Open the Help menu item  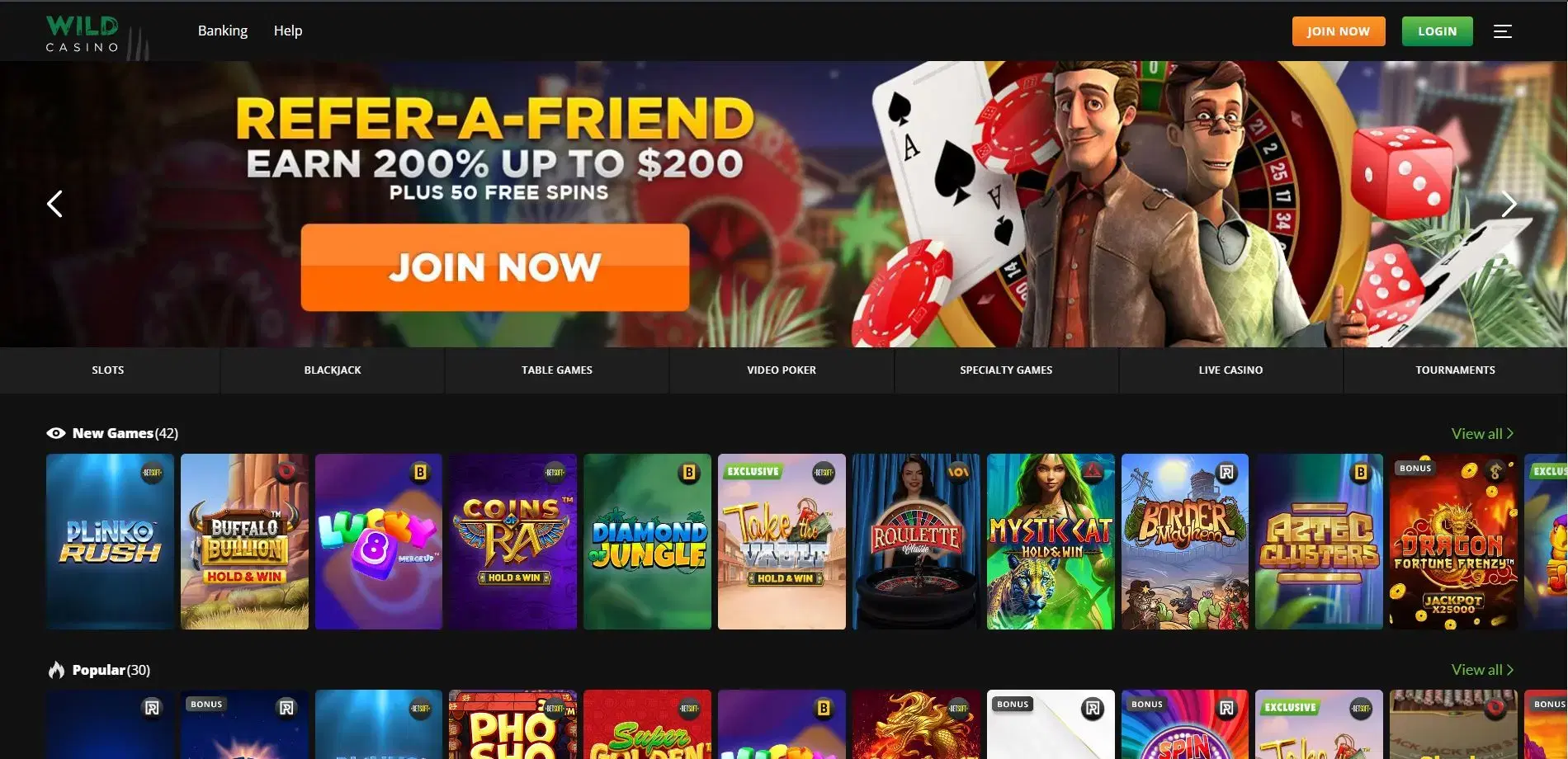pos(288,31)
